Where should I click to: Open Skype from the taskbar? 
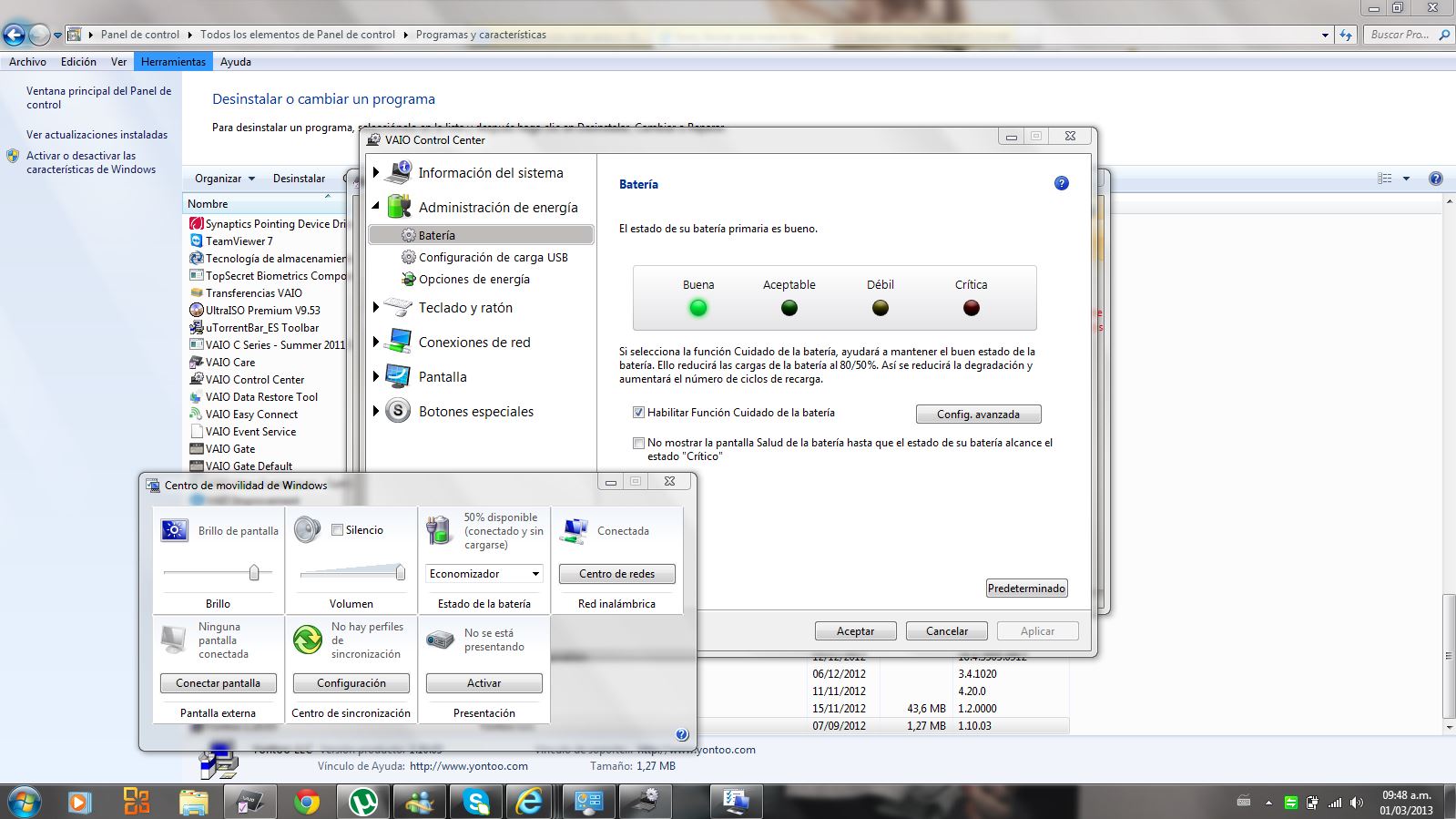click(475, 802)
